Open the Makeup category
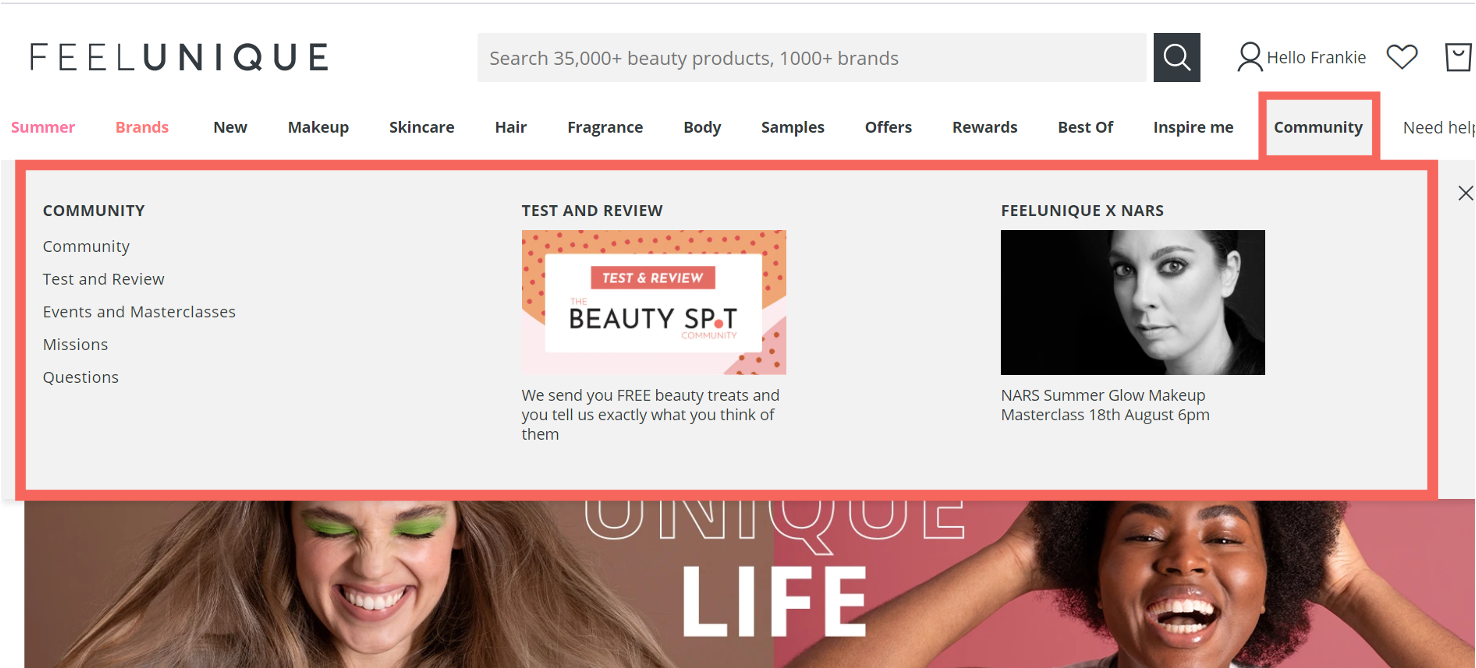The width and height of the screenshot is (1476, 668). click(x=318, y=127)
